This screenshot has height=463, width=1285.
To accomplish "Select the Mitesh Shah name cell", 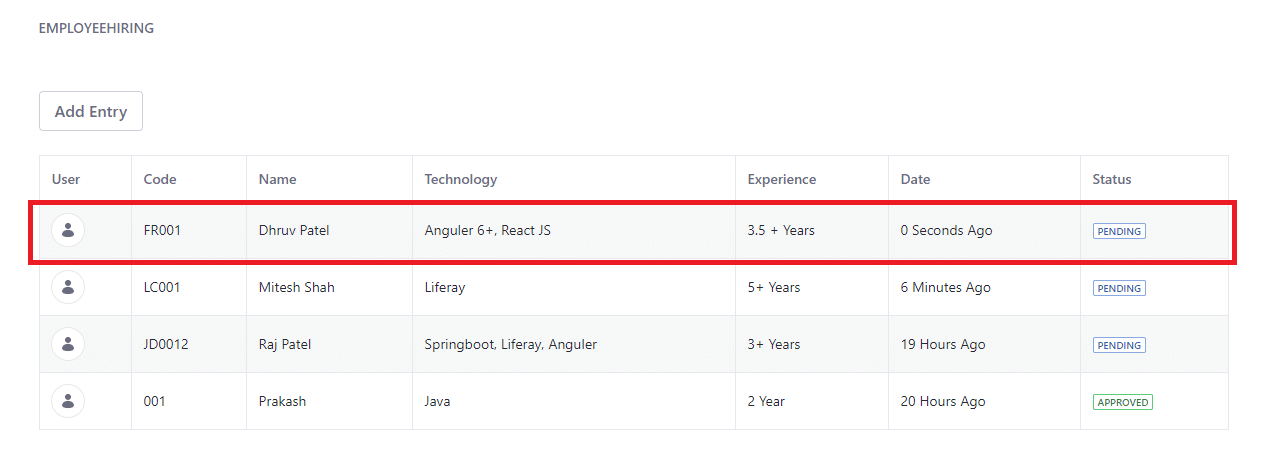I will pos(297,288).
